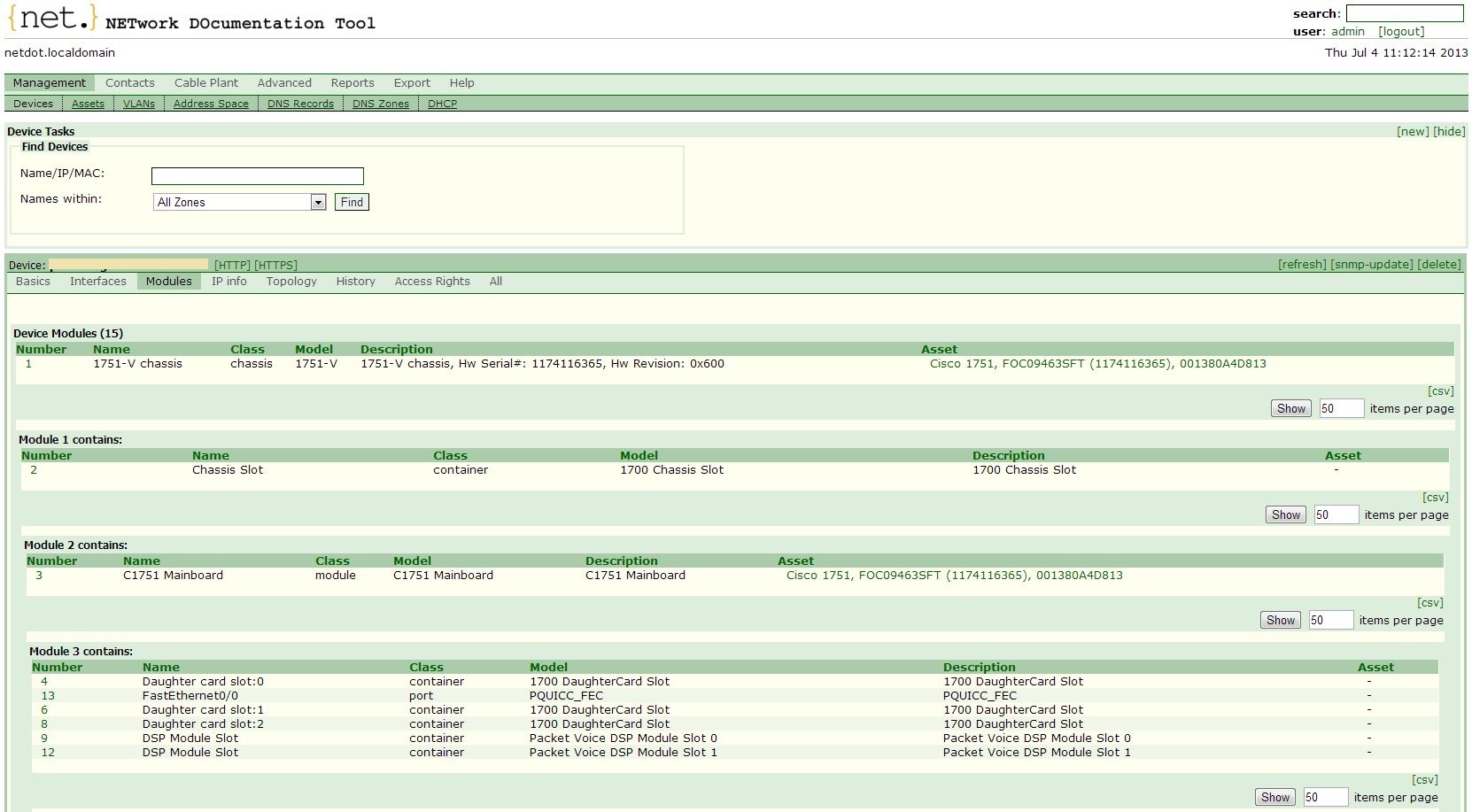The width and height of the screenshot is (1472, 812).
Task: Click the Find button
Action: click(x=352, y=202)
